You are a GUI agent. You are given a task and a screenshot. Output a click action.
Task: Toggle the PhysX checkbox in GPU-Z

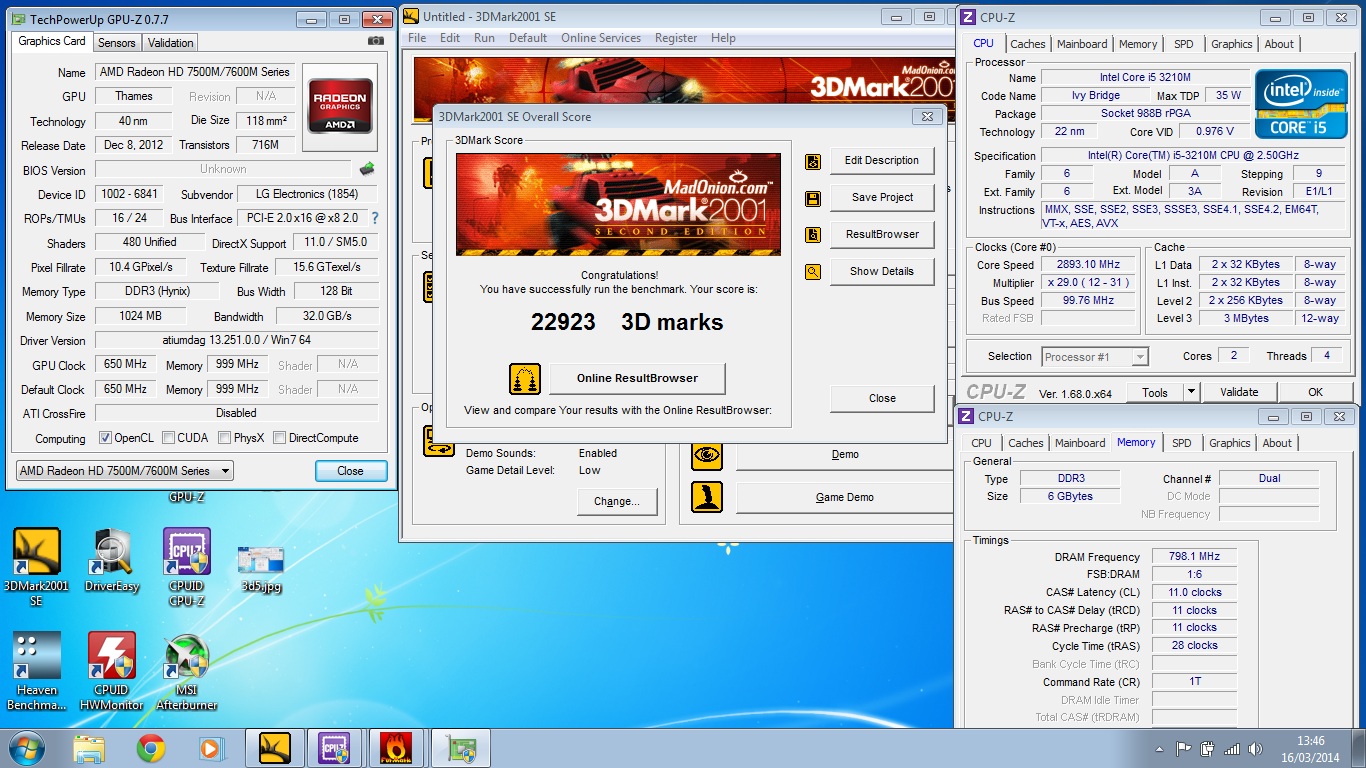tap(224, 438)
